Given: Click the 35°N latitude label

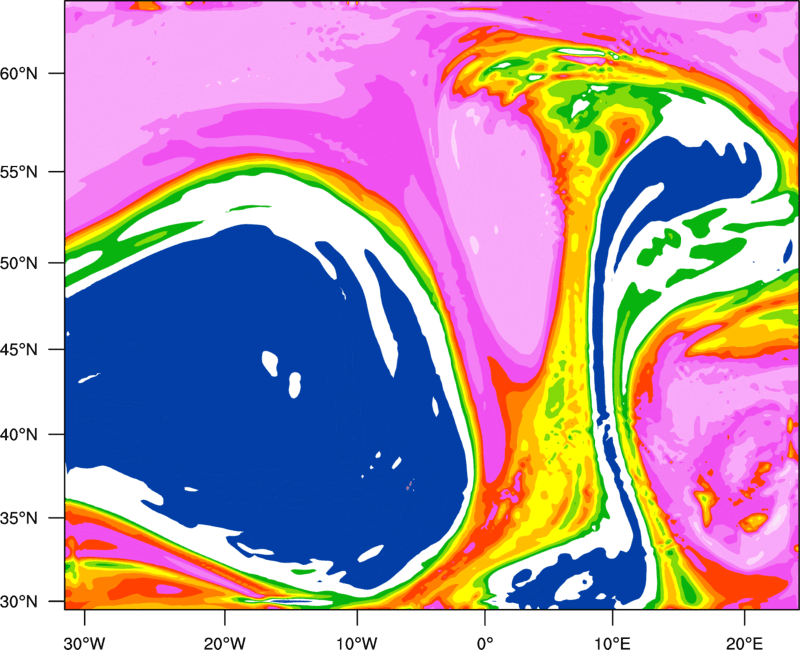Looking at the screenshot, I should pyautogui.click(x=19, y=518).
